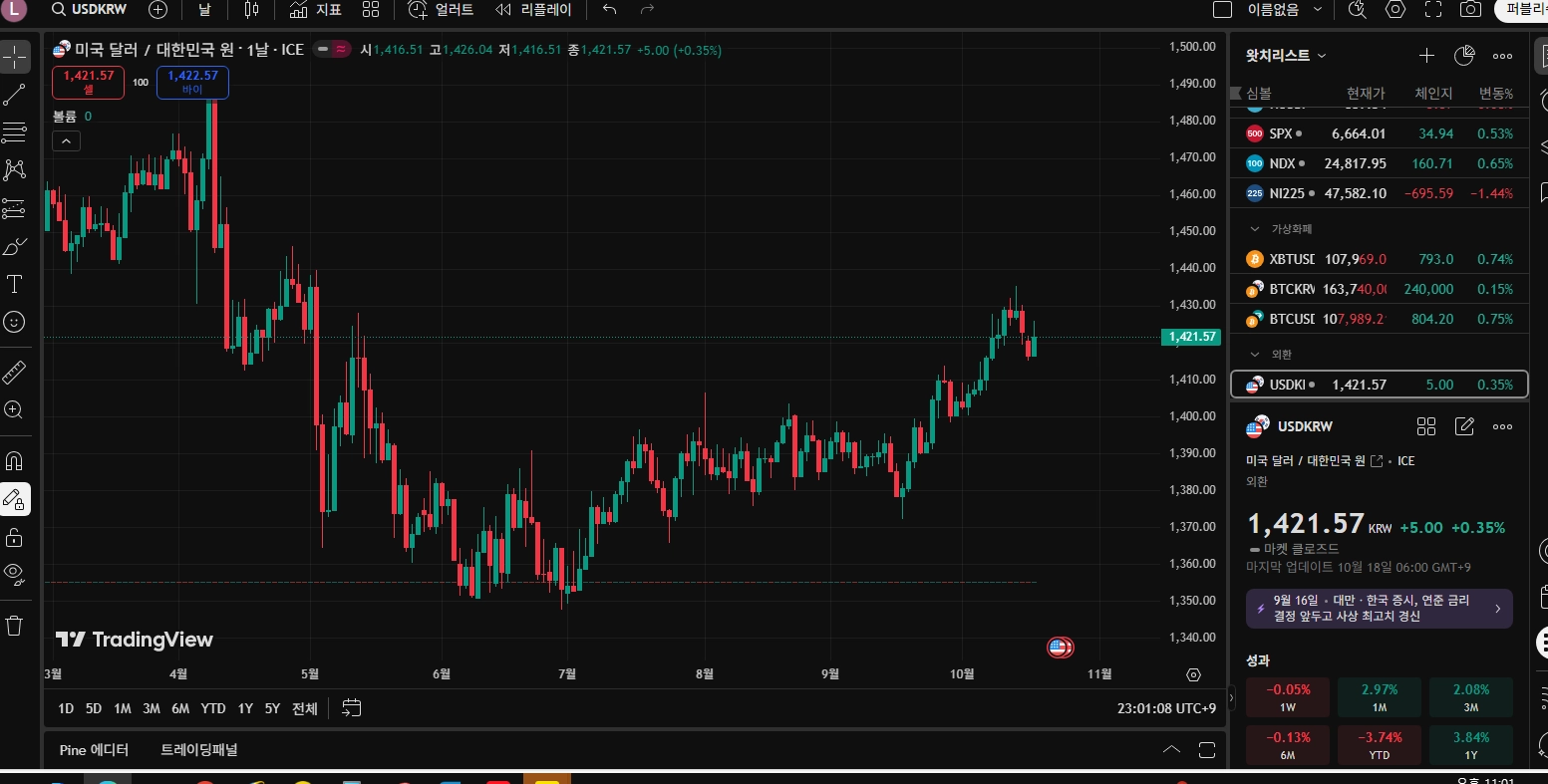
Task: Select chart layout square icon
Action: coord(1222,9)
